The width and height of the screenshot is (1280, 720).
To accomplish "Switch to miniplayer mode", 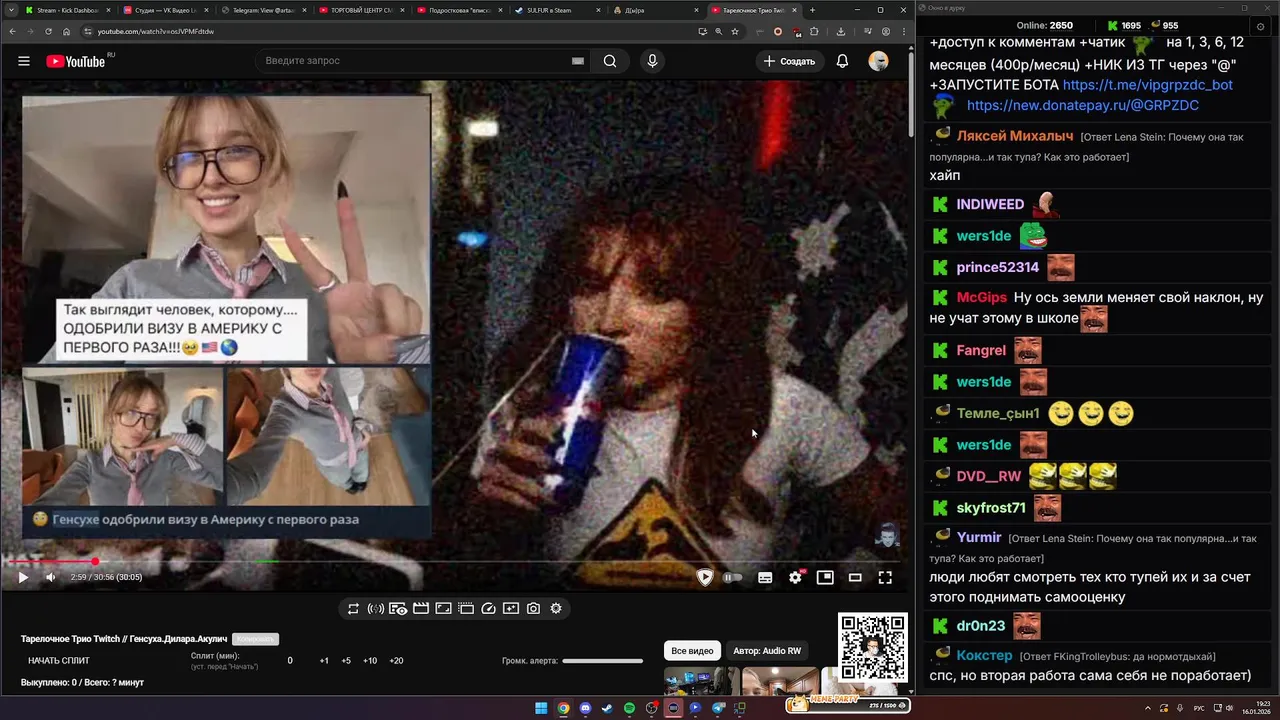I will click(x=825, y=577).
